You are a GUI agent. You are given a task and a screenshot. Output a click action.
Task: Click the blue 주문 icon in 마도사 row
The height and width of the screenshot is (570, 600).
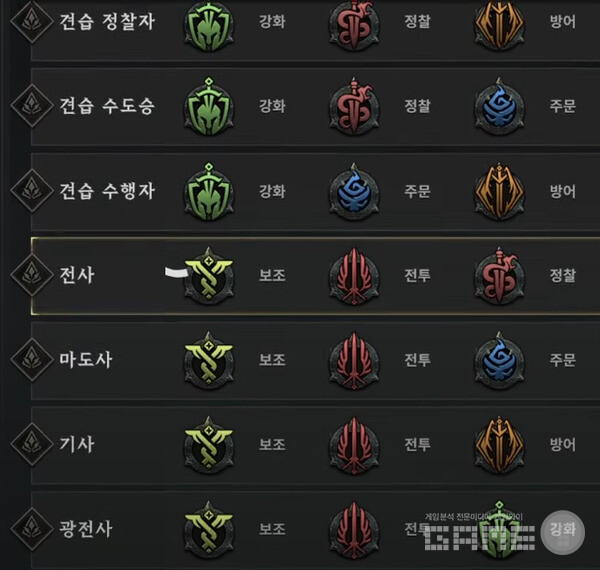[499, 360]
